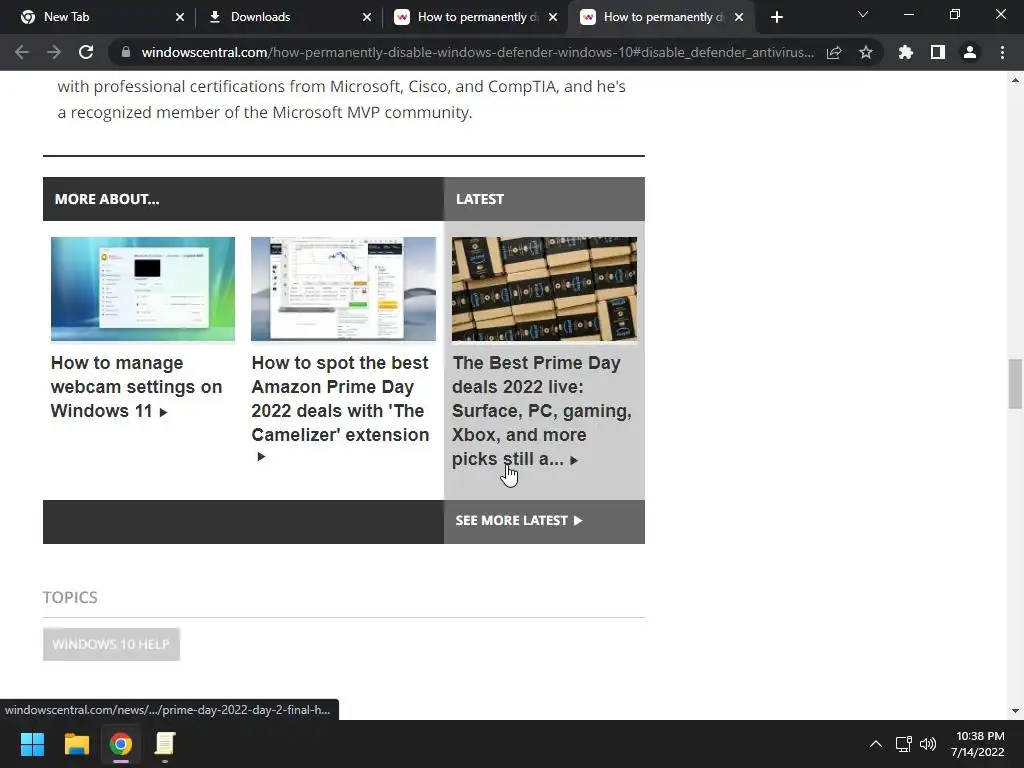Share this page using the share icon
Screen dimensions: 1024x768
click(x=834, y=52)
